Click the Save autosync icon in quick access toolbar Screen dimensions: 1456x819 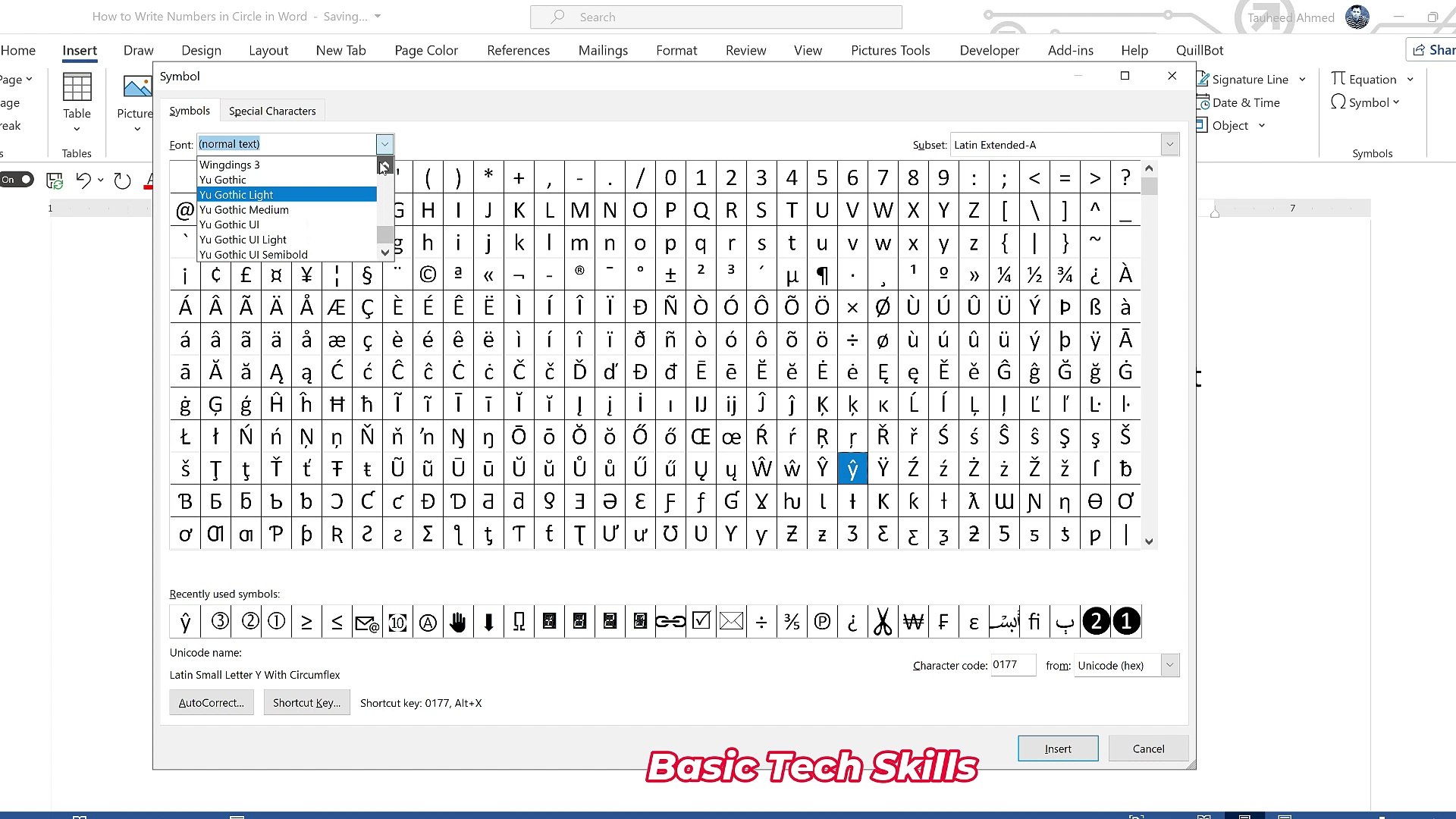click(55, 180)
